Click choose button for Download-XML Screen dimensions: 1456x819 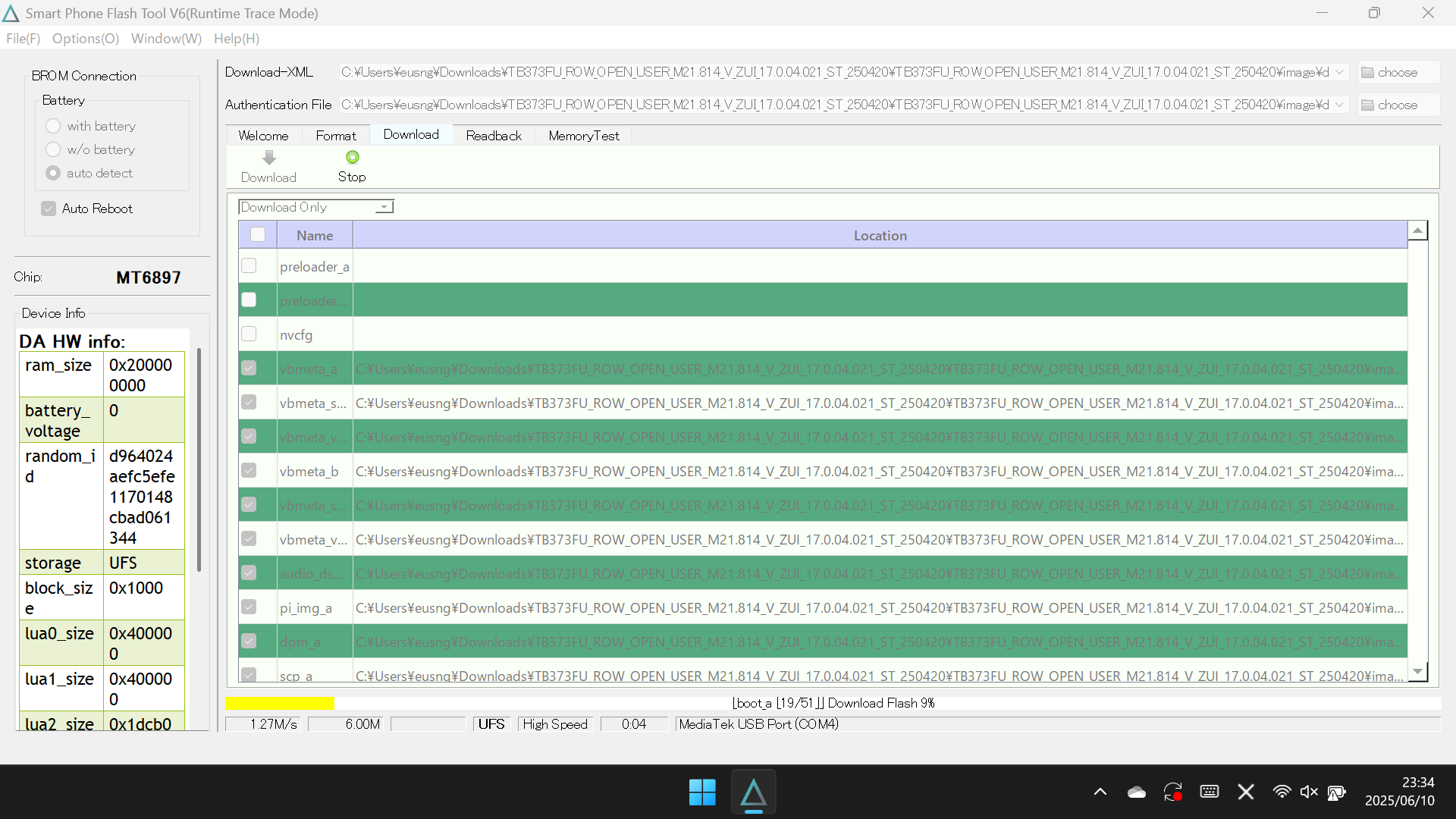click(1398, 72)
